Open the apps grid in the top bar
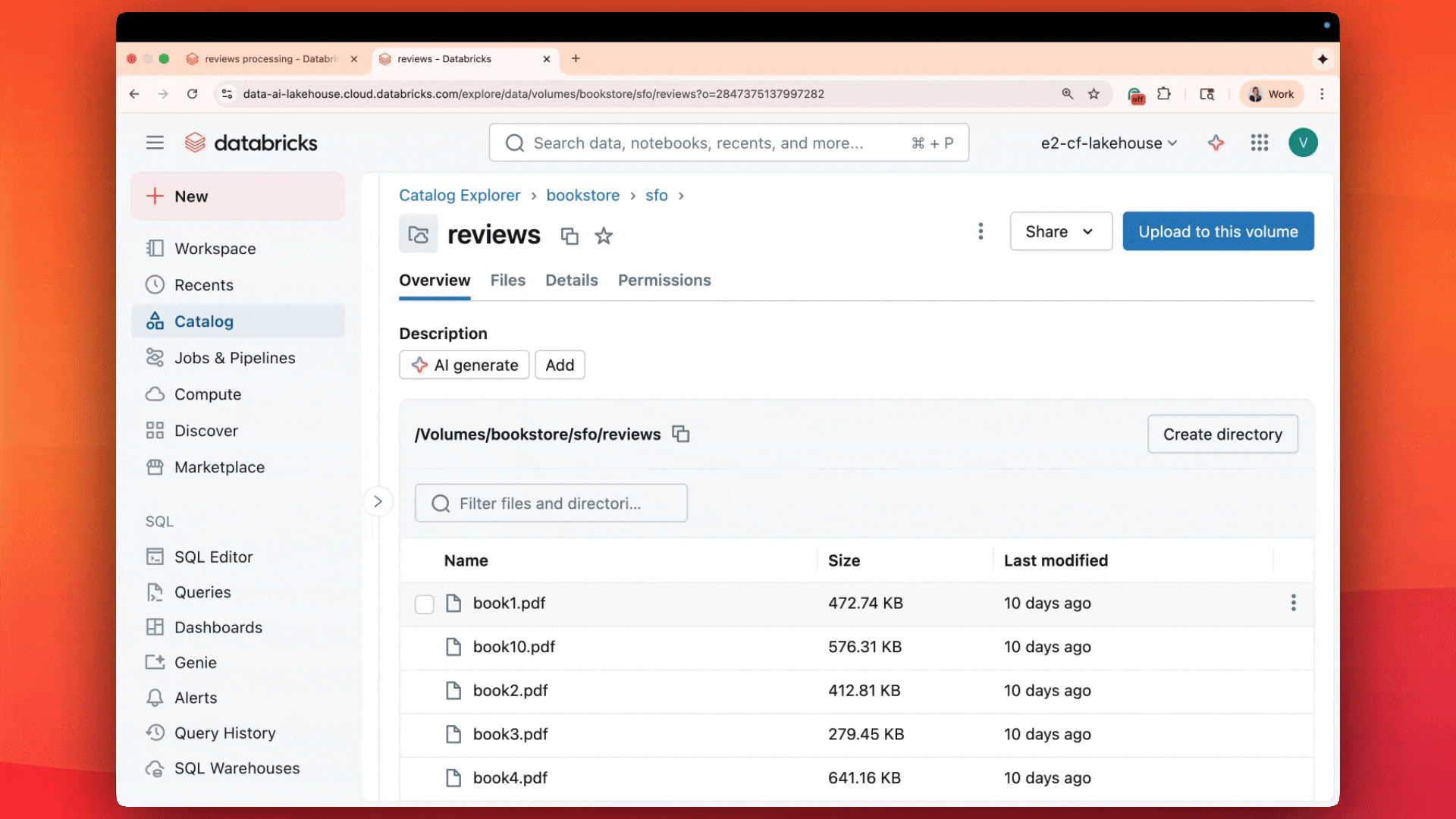1456x819 pixels. tap(1260, 143)
